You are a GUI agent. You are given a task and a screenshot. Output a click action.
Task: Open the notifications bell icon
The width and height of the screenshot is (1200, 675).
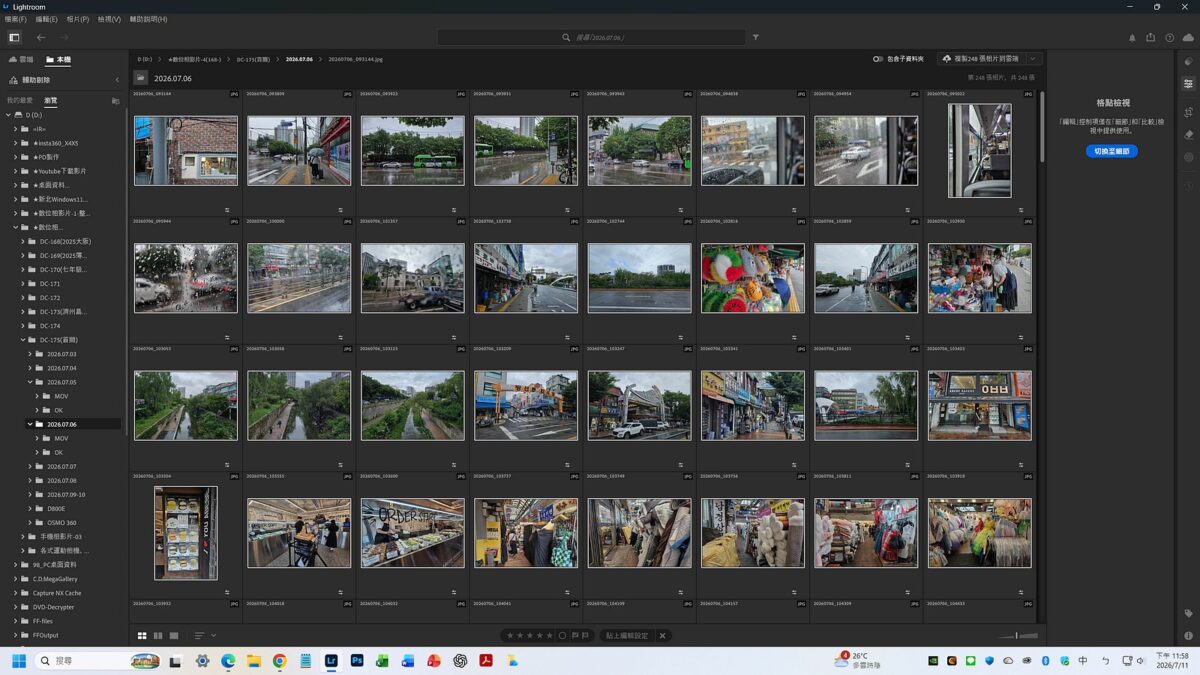1132,38
